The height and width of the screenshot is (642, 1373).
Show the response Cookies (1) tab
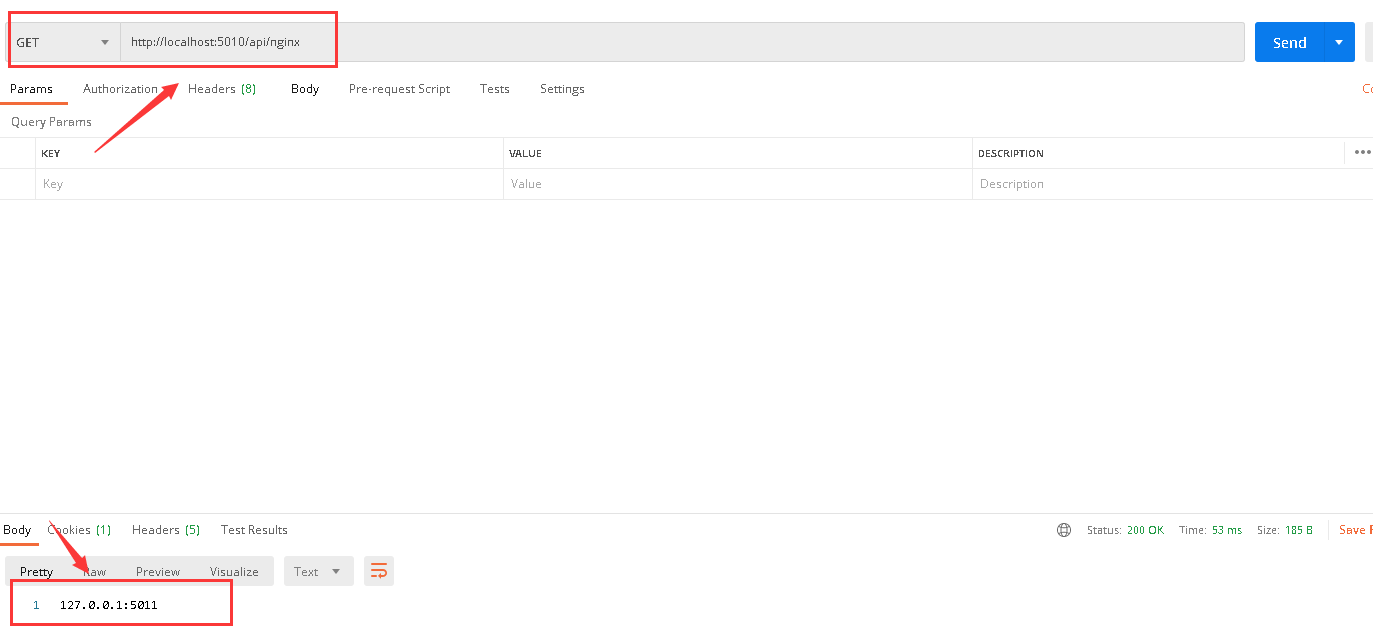(79, 530)
